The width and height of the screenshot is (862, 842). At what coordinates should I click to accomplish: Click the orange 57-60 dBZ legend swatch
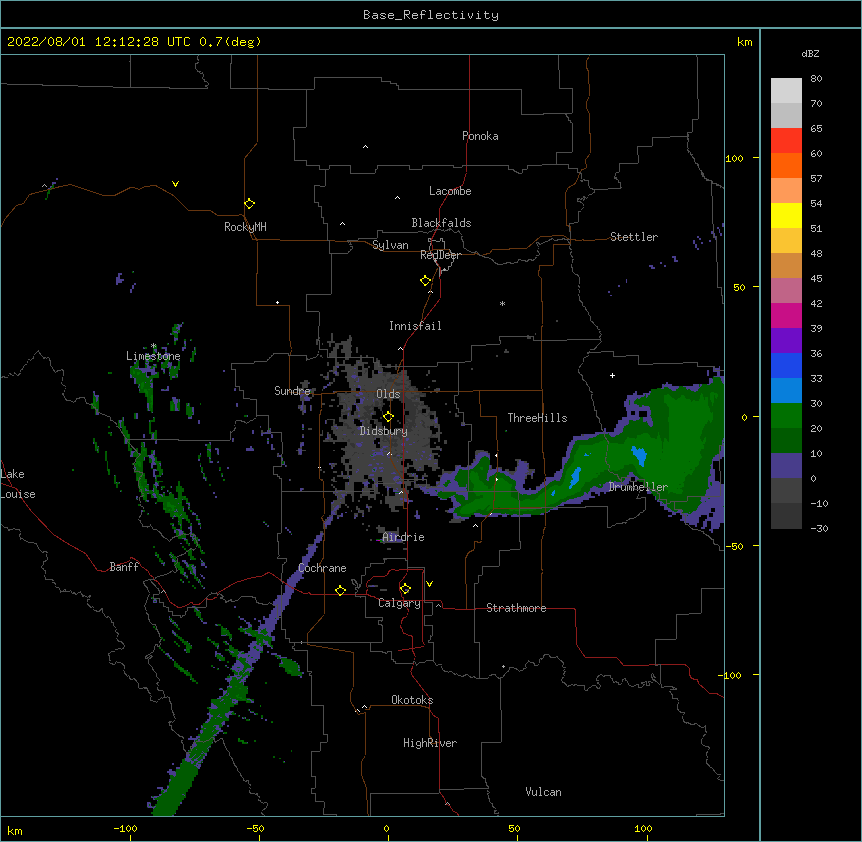tap(786, 165)
